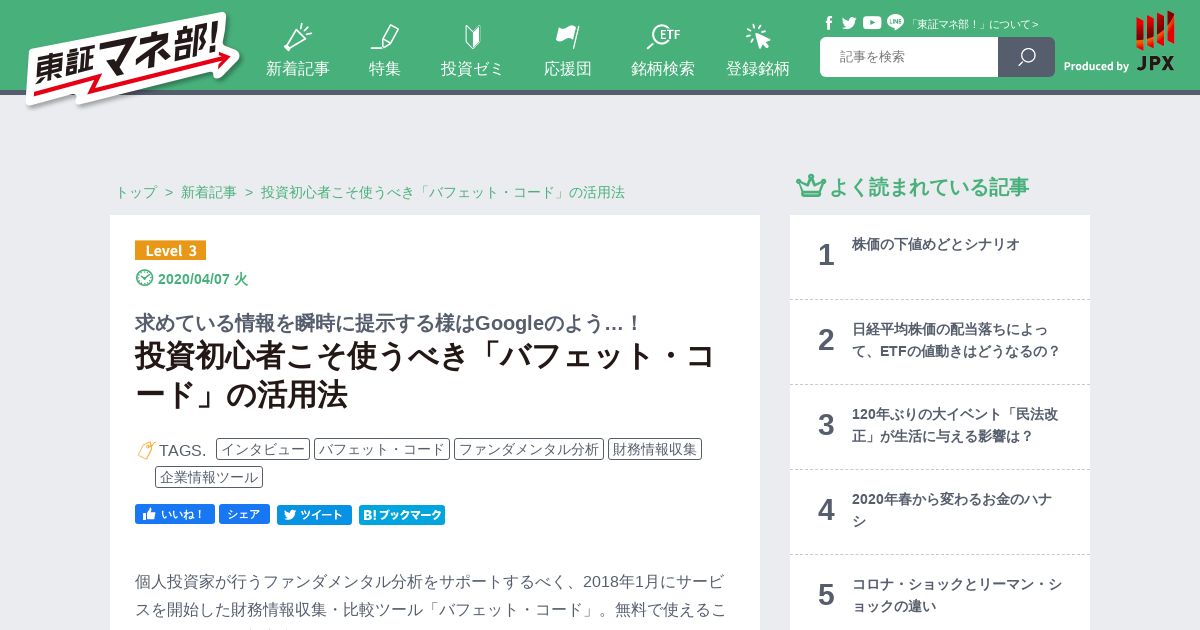The width and height of the screenshot is (1200, 630).
Task: Open the 応援団 flag icon
Action: pyautogui.click(x=567, y=37)
